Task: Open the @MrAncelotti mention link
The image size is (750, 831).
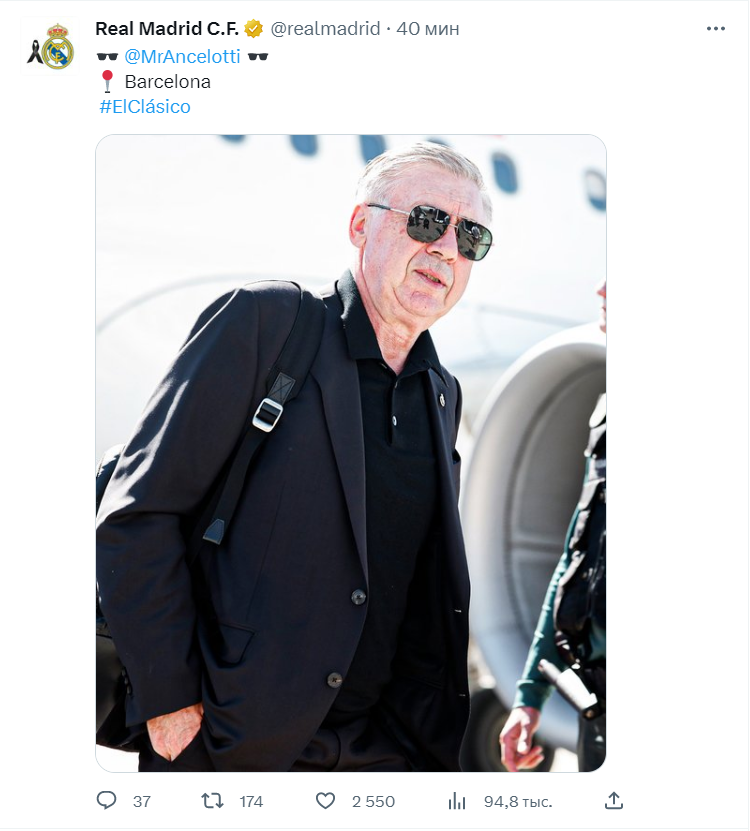Action: pos(182,56)
